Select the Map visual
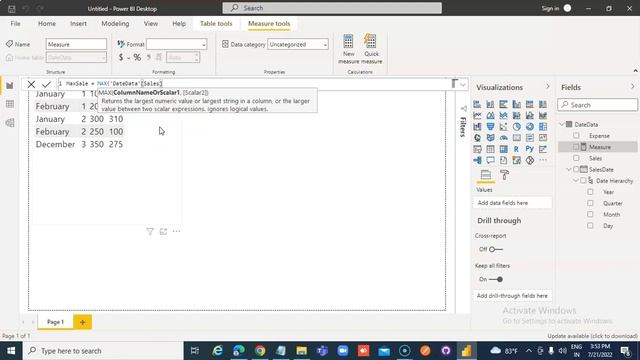 click(x=477, y=138)
